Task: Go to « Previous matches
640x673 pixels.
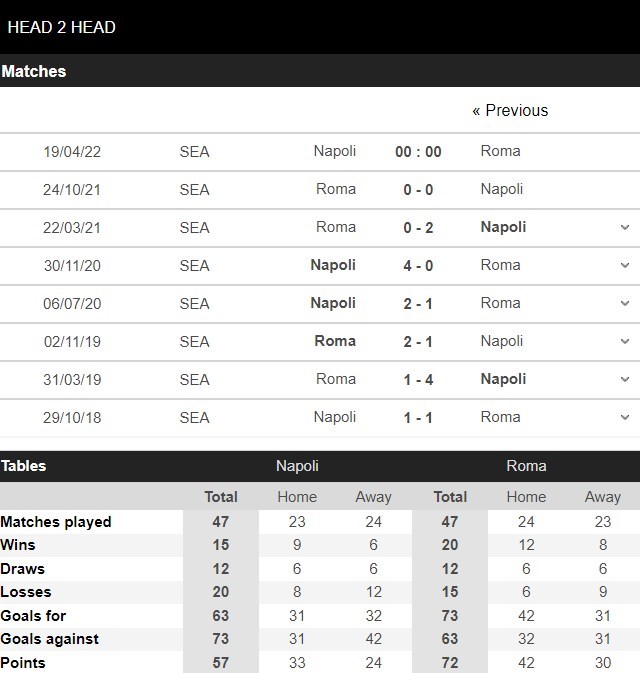Action: 510,111
